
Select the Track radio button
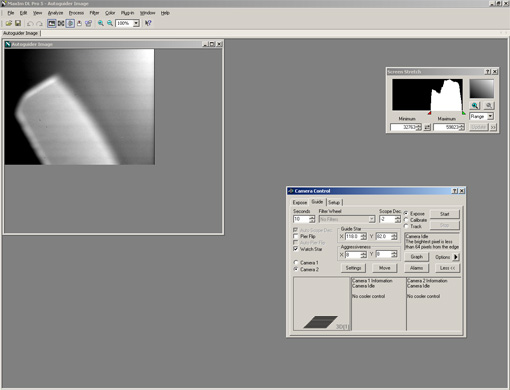click(406, 226)
